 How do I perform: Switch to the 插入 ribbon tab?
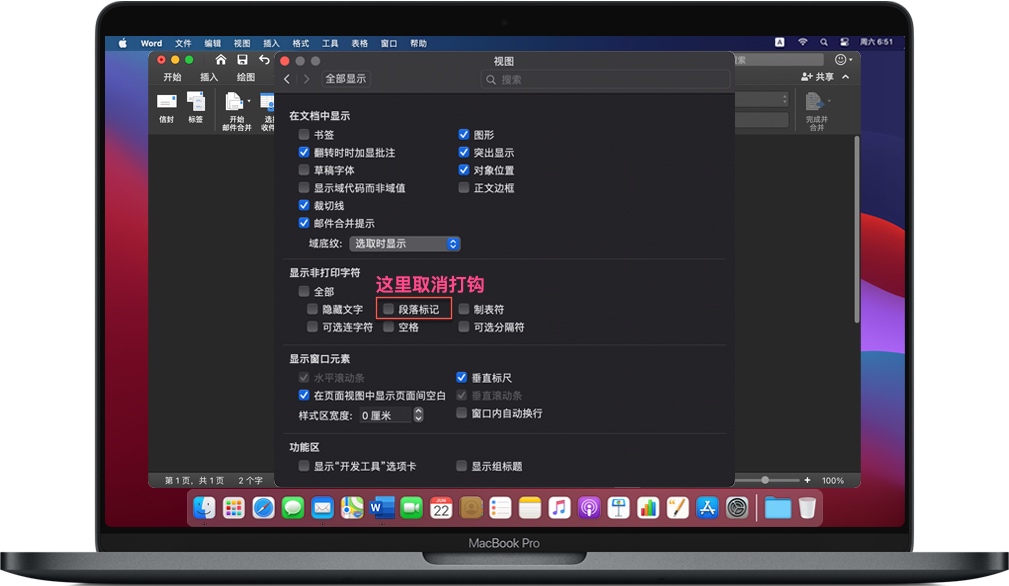[207, 76]
